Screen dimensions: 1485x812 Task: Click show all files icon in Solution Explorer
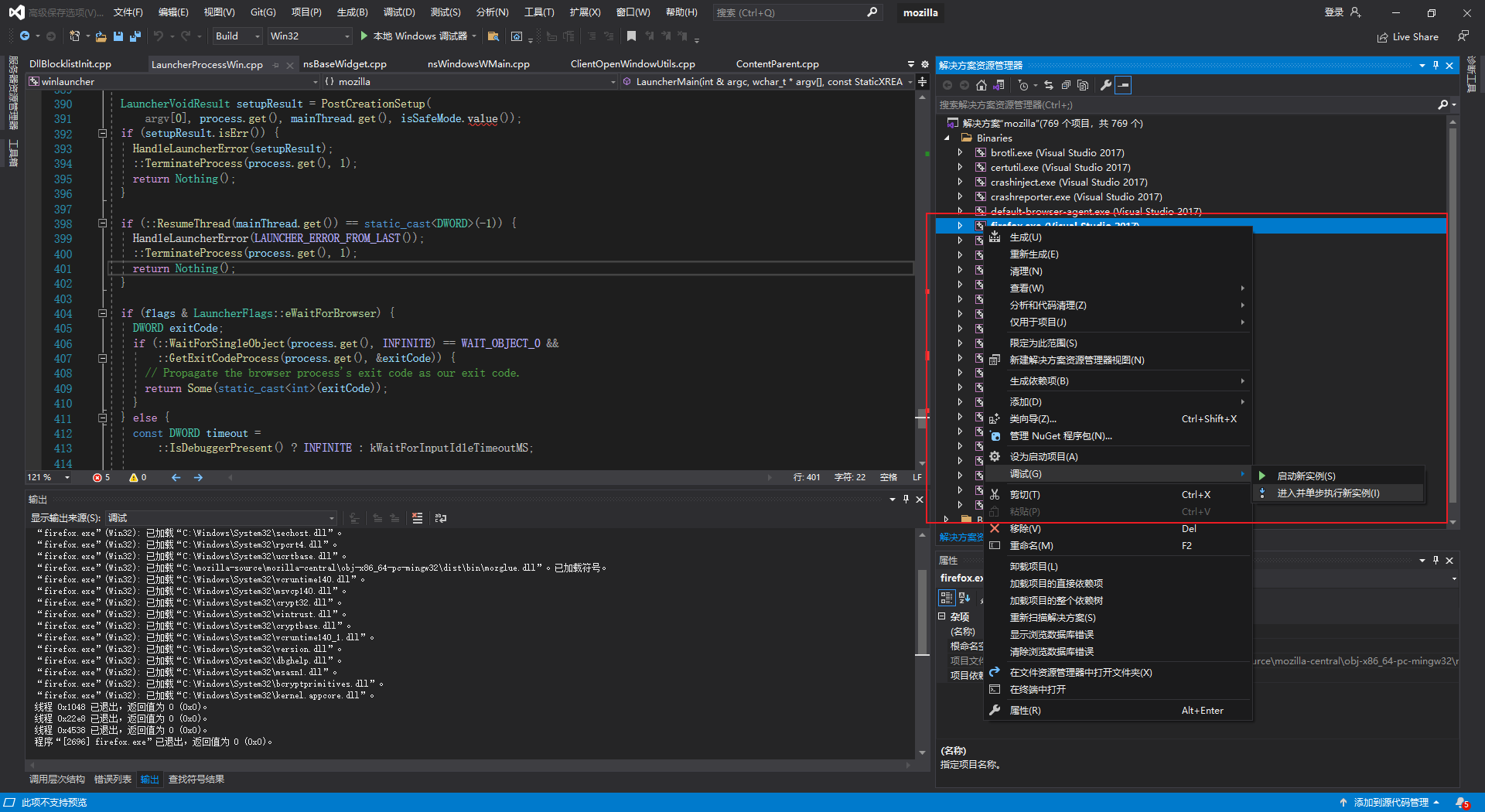click(1083, 85)
